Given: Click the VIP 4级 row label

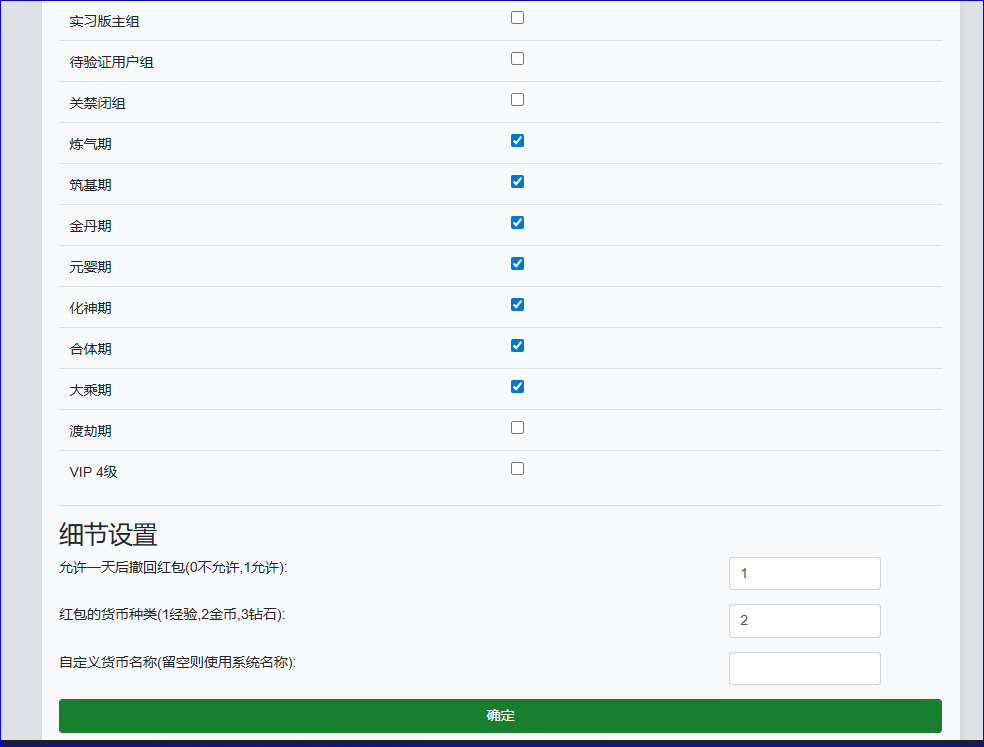Looking at the screenshot, I should click(x=93, y=472).
